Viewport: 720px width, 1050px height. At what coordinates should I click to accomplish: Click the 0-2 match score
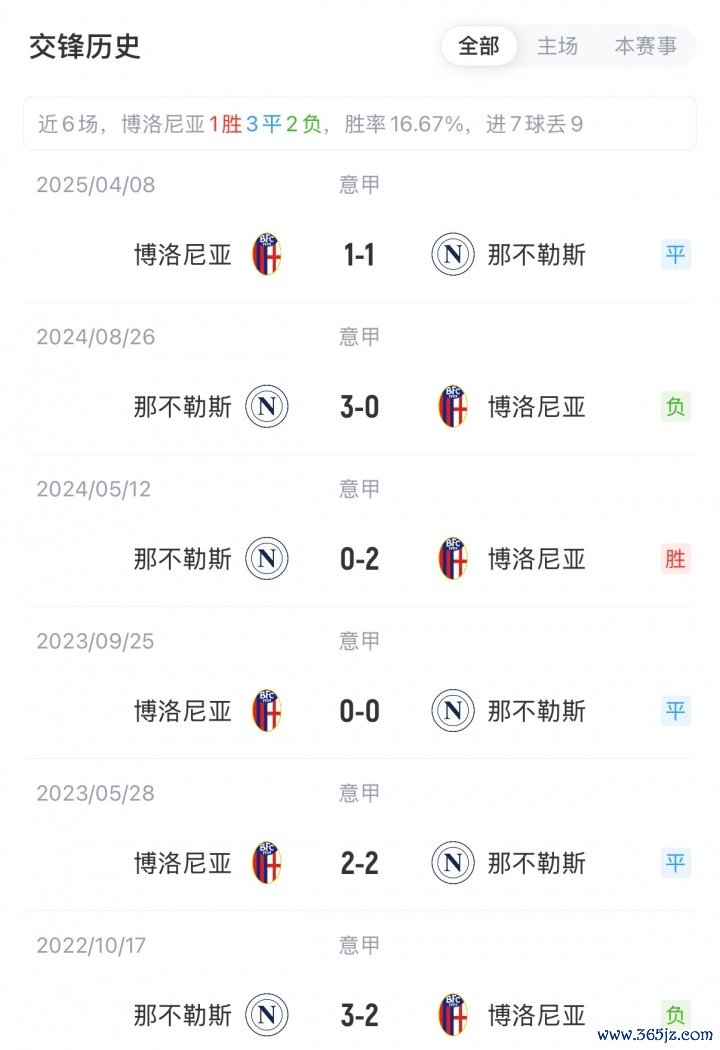(359, 559)
